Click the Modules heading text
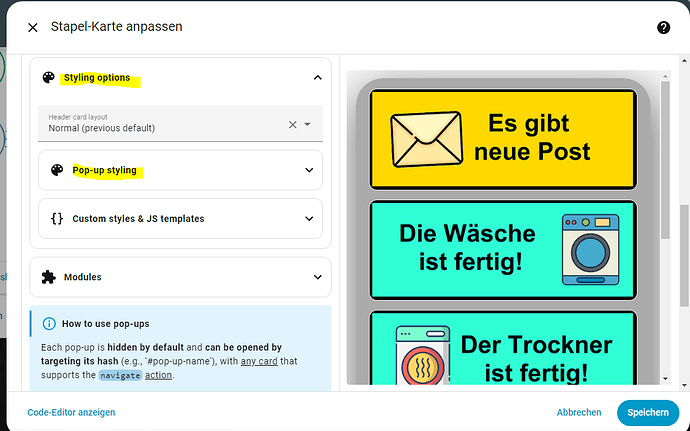Screen dimensions: 690x431 82,277
